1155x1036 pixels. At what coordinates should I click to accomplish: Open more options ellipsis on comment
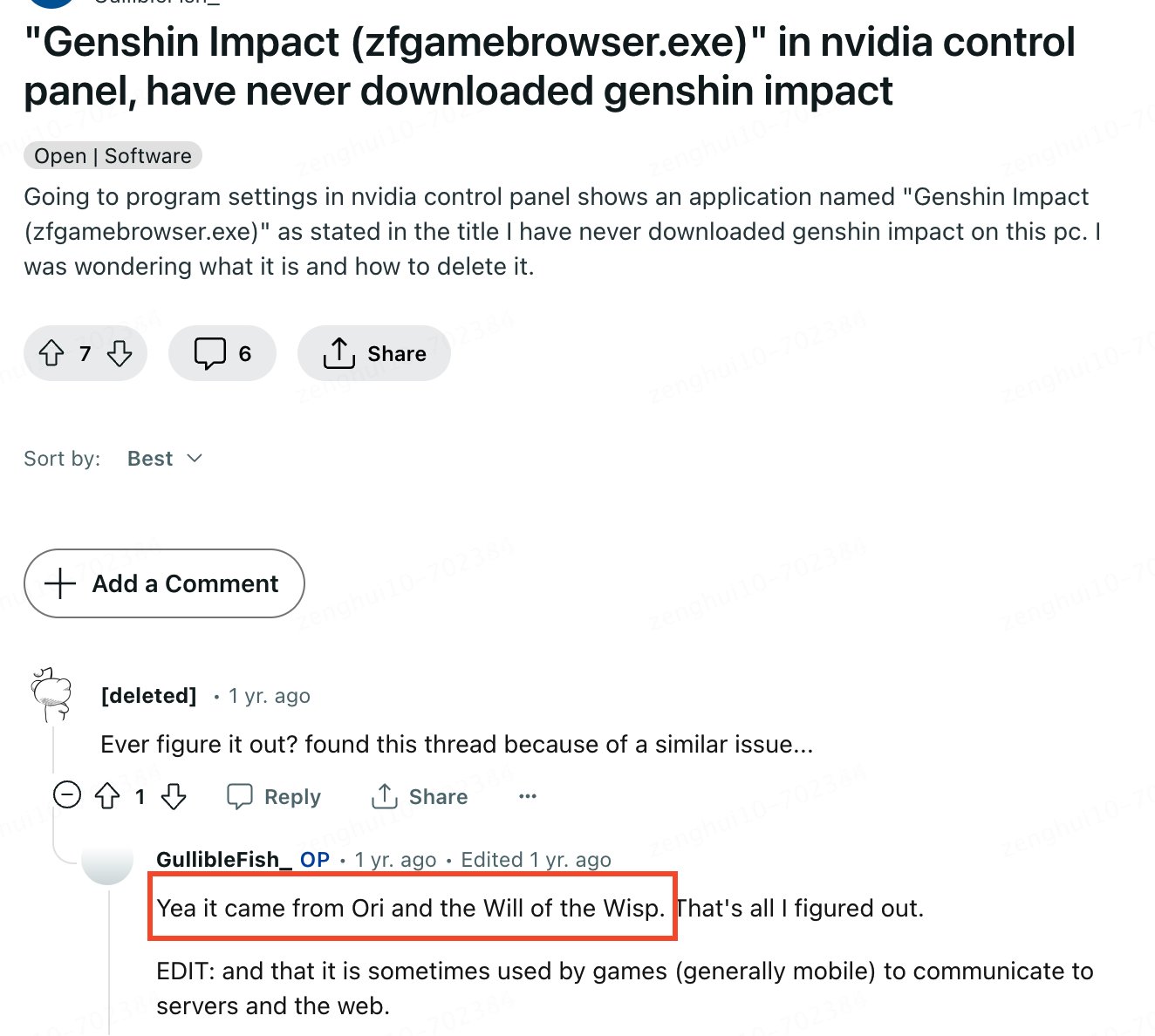tap(528, 796)
